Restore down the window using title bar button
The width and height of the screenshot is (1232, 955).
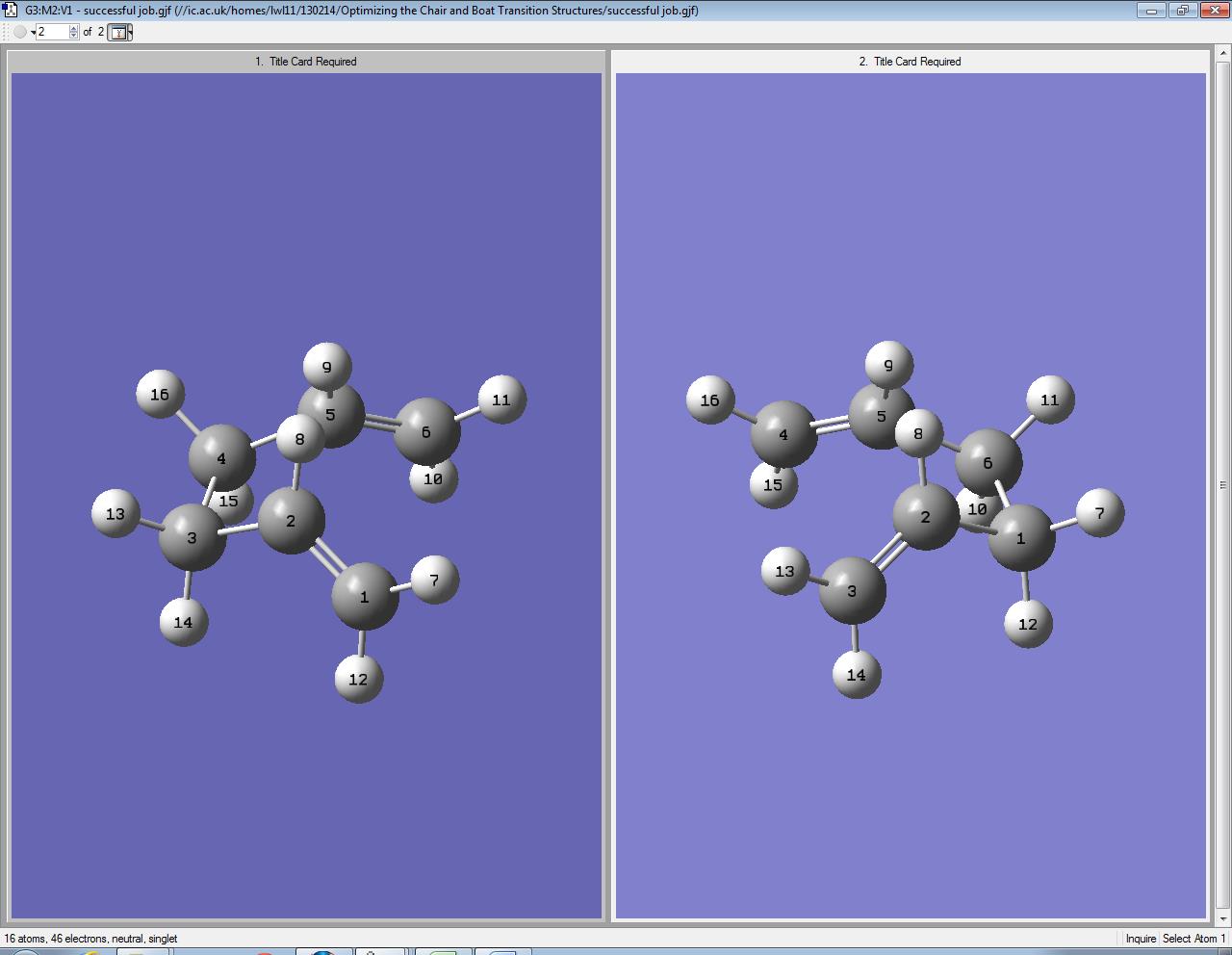[x=1183, y=10]
